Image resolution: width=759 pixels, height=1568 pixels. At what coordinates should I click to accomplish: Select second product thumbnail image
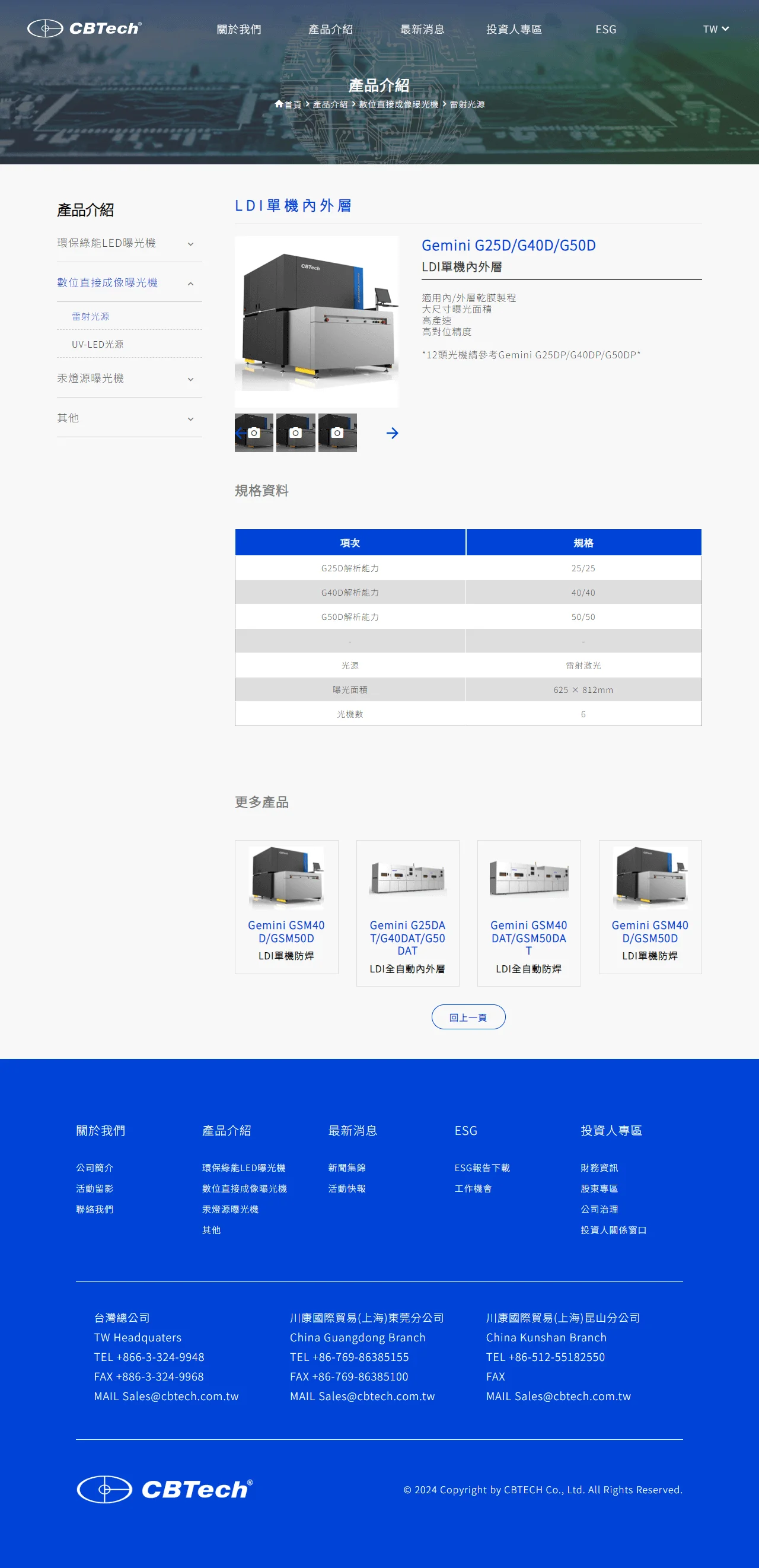pos(295,432)
